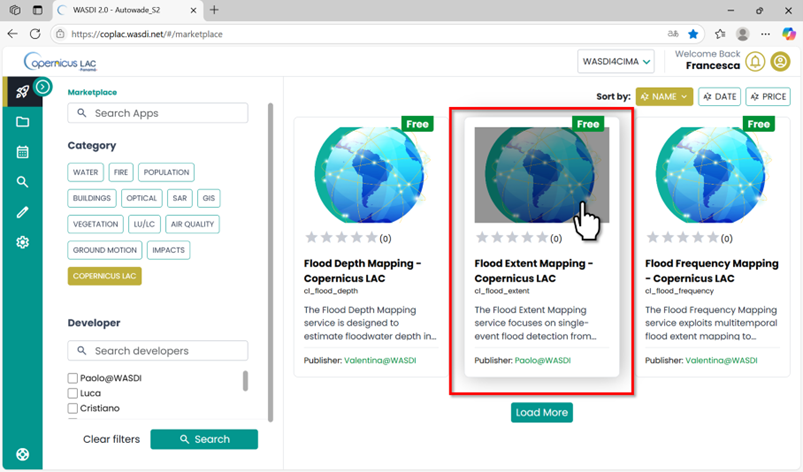Deselect the COPERNICUS LAC category filter
The image size is (803, 472).
pyautogui.click(x=104, y=276)
